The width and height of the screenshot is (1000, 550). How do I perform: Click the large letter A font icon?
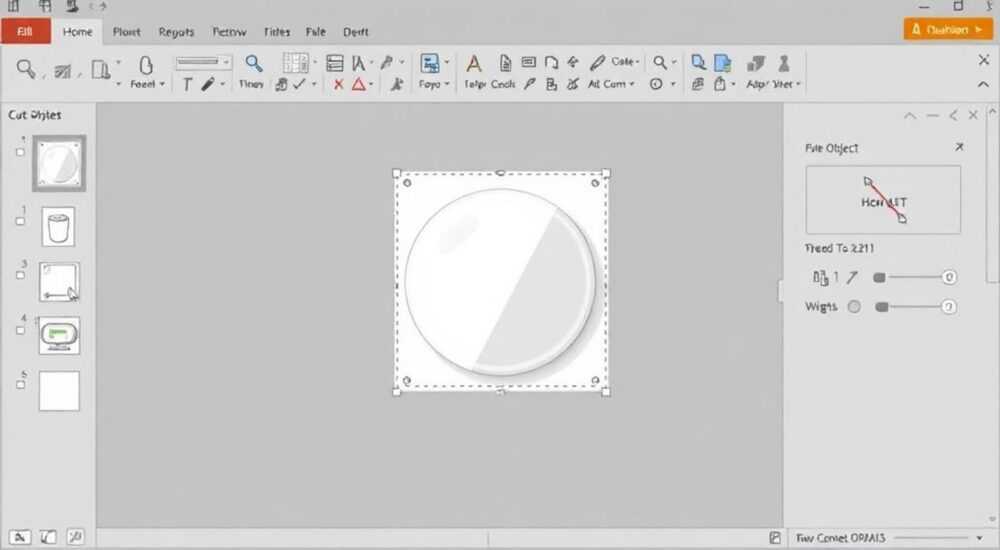pyautogui.click(x=473, y=64)
